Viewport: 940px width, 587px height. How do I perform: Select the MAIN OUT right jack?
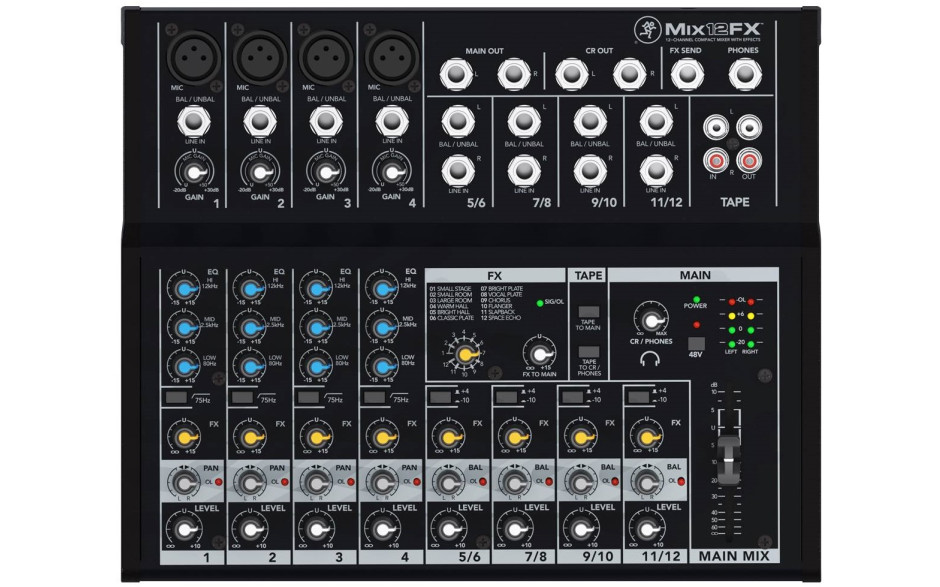514,74
